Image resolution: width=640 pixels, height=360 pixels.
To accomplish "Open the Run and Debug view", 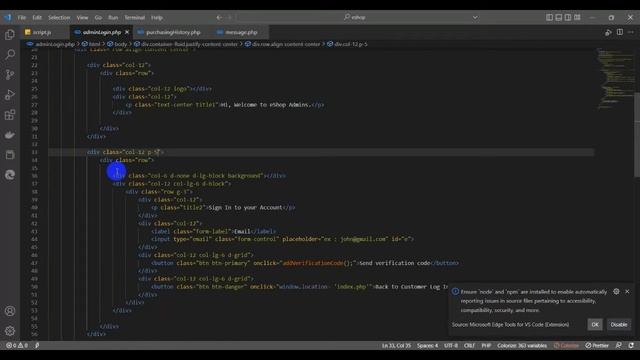I will pos(10,95).
